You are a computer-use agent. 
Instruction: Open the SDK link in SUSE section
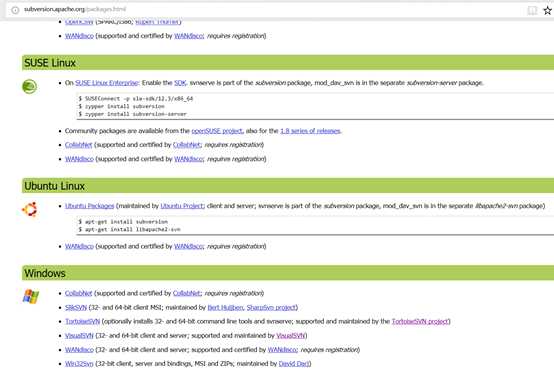click(x=180, y=83)
